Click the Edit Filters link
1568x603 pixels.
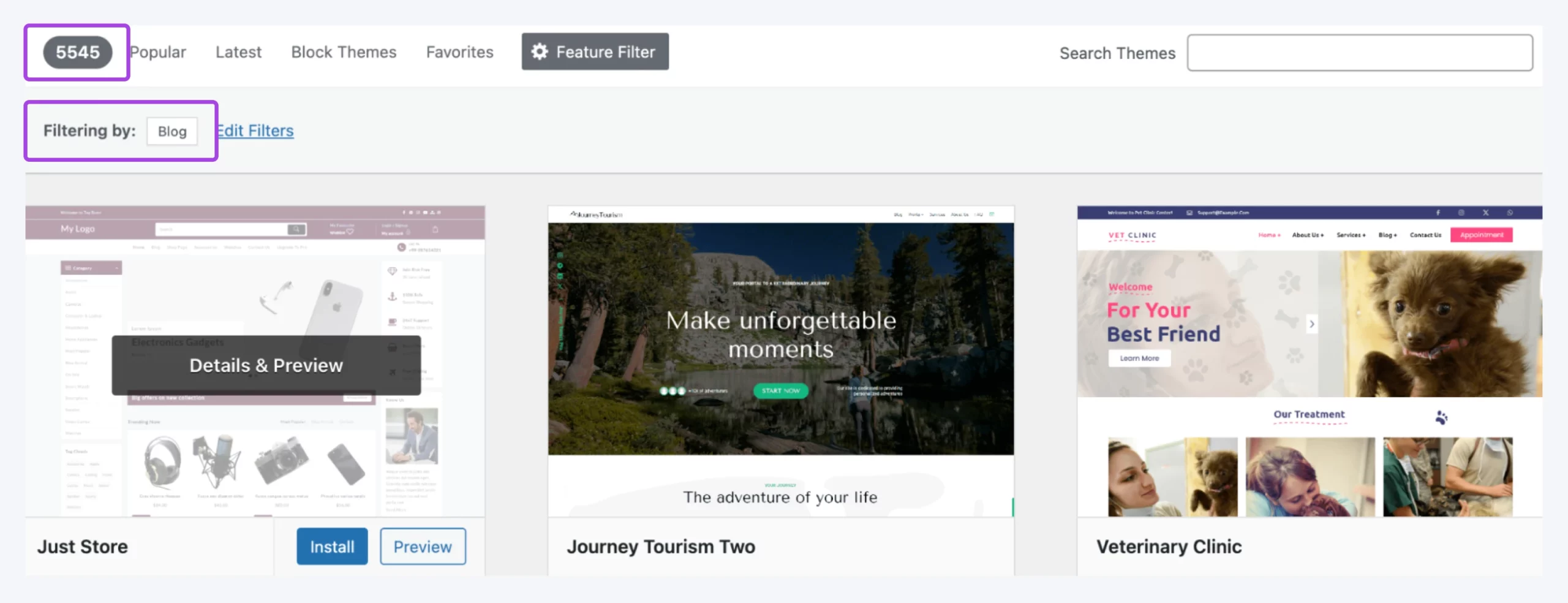(255, 131)
